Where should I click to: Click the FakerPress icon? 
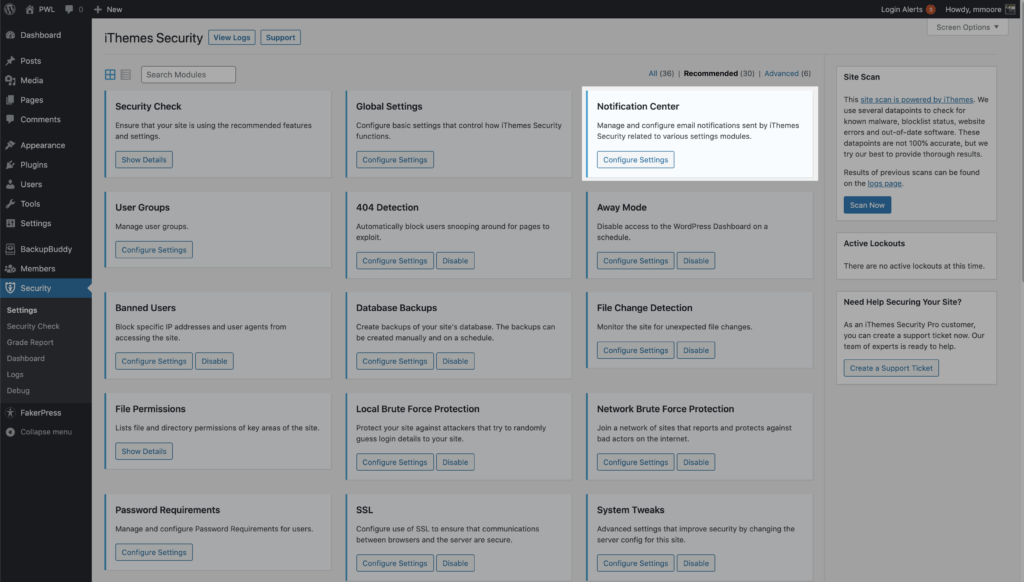tap(10, 413)
